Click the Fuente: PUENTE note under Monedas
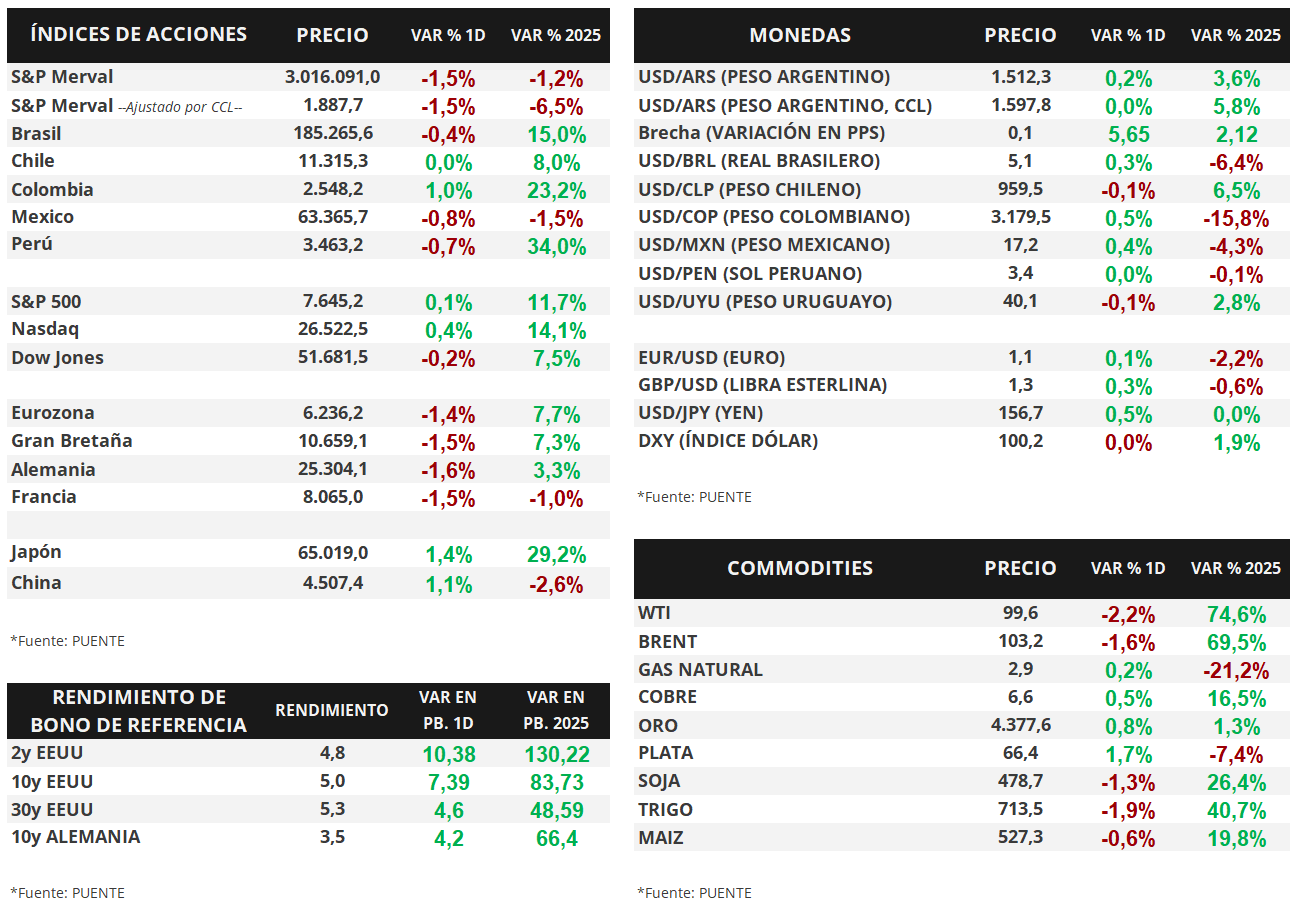Image resolution: width=1295 pixels, height=913 pixels. click(x=694, y=497)
